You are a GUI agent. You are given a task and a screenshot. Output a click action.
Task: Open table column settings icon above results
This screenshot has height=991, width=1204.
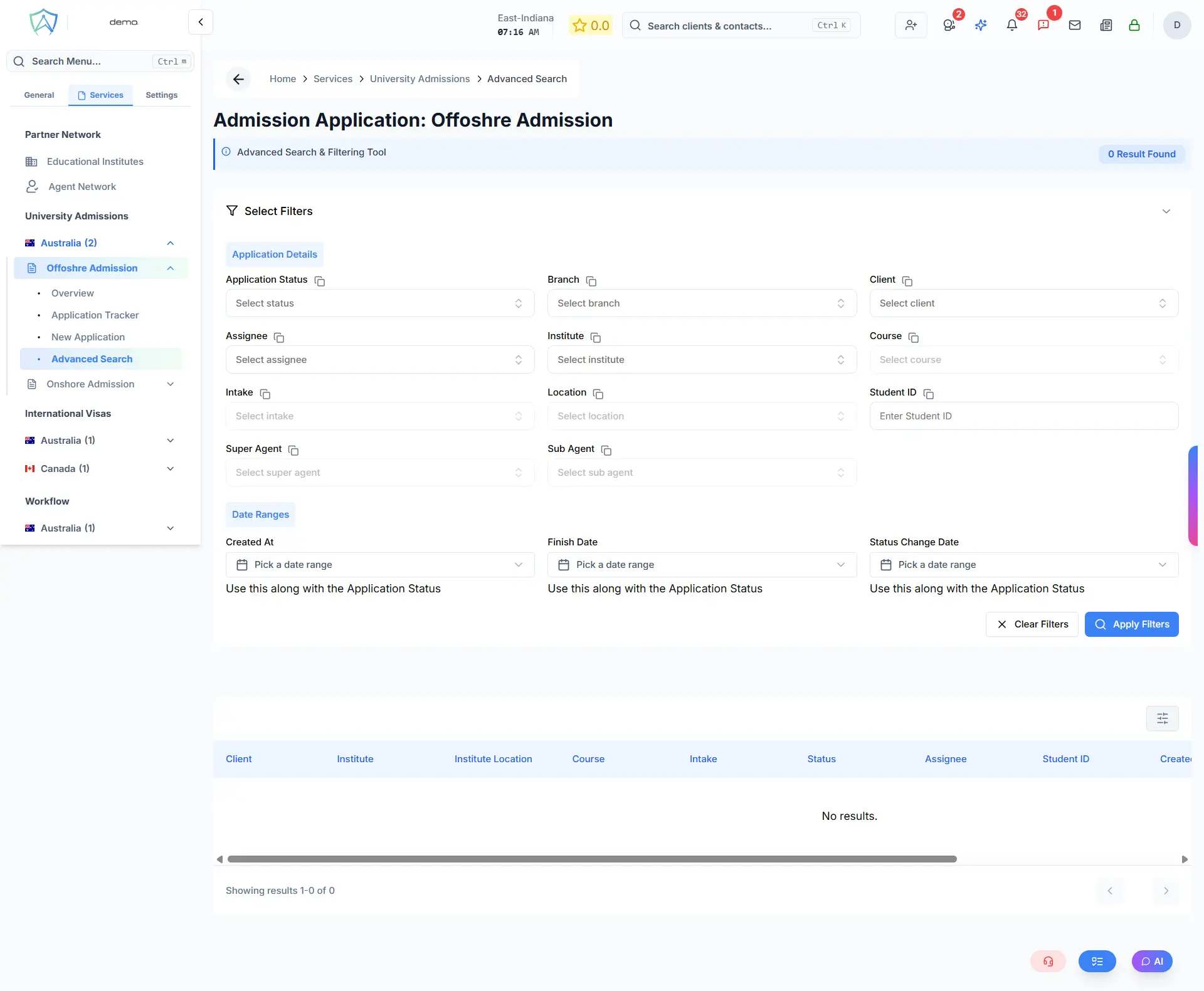(x=1163, y=718)
